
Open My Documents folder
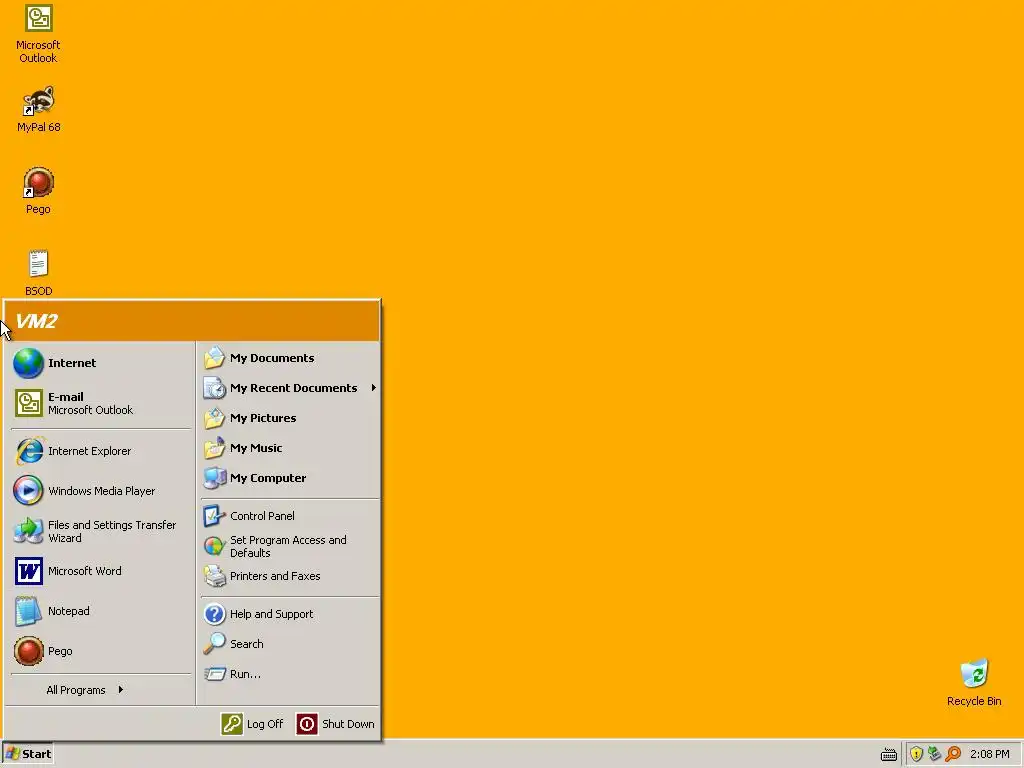pyautogui.click(x=289, y=358)
